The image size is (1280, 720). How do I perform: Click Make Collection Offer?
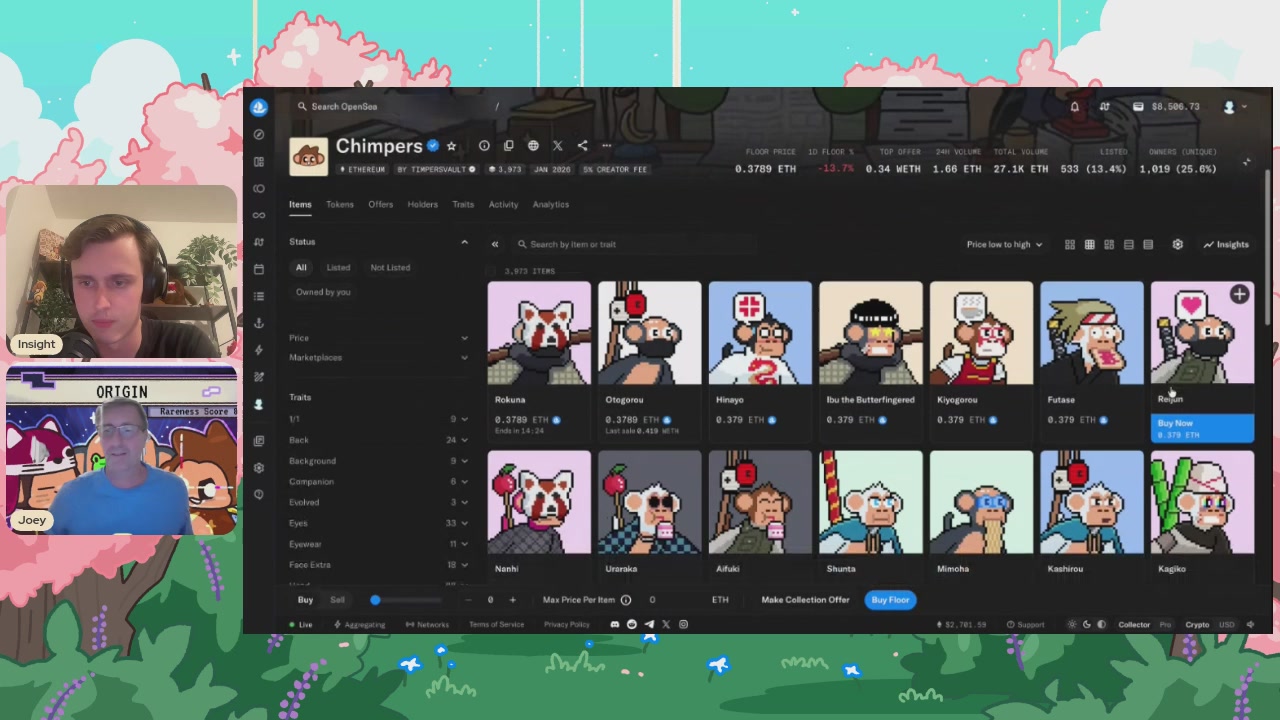coord(805,600)
